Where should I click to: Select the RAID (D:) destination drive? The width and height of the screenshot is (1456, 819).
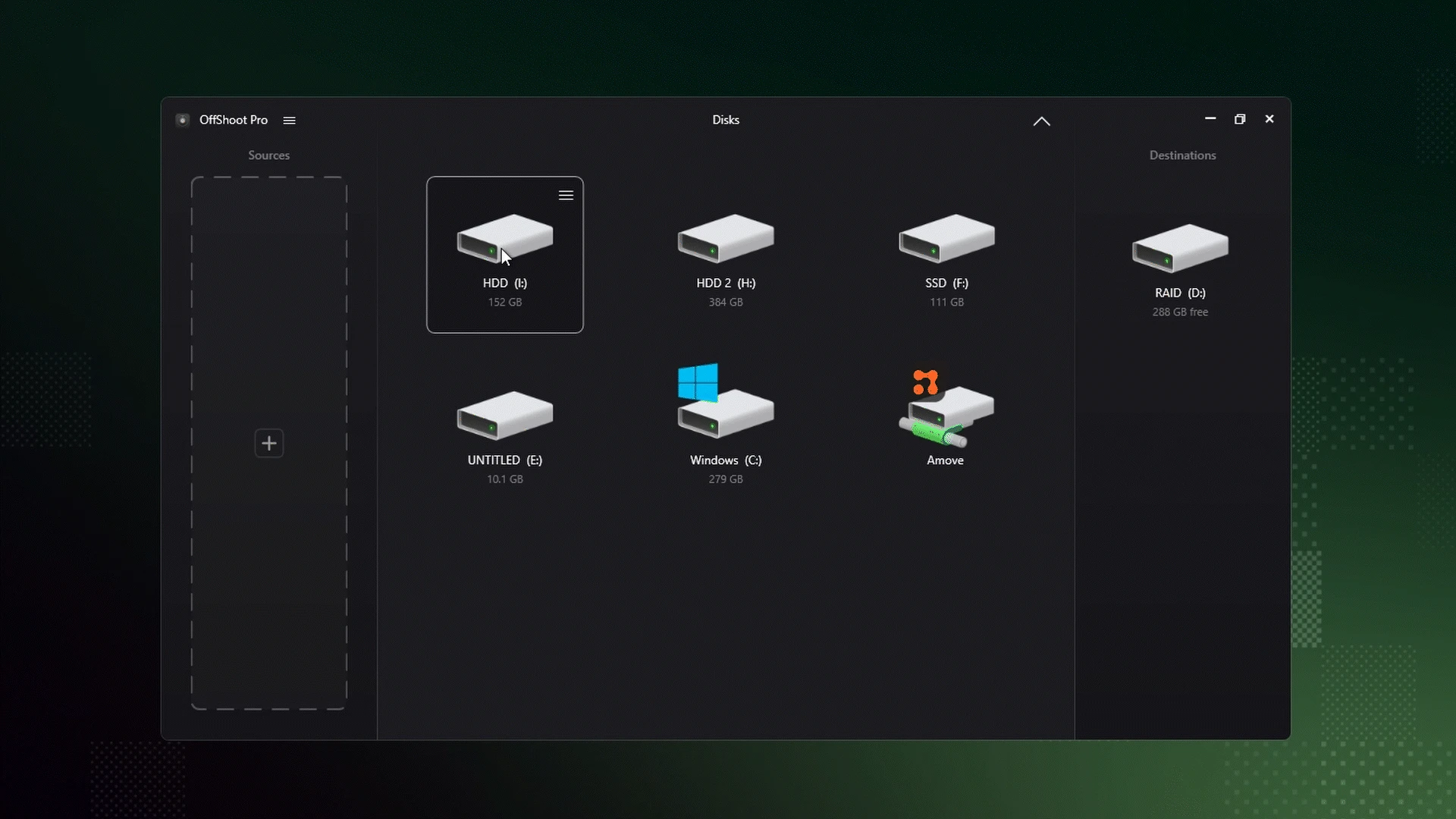coord(1180,248)
